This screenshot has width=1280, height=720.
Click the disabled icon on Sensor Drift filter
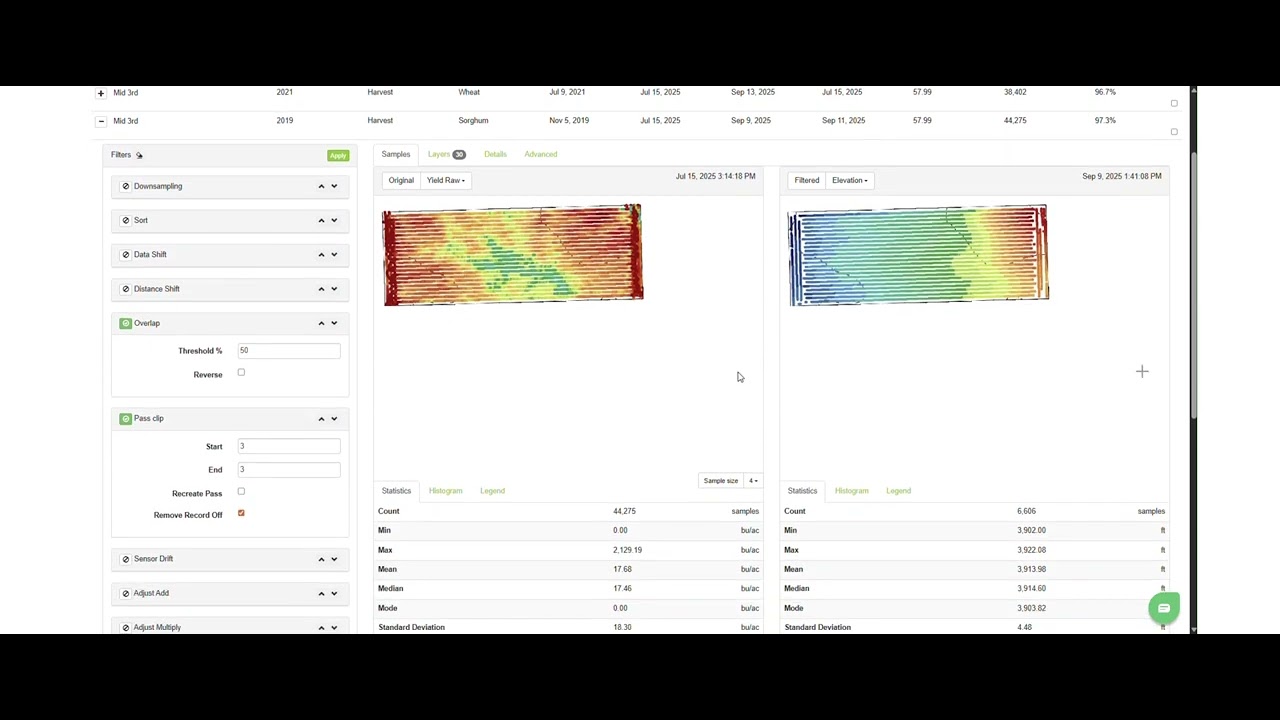tap(125, 559)
